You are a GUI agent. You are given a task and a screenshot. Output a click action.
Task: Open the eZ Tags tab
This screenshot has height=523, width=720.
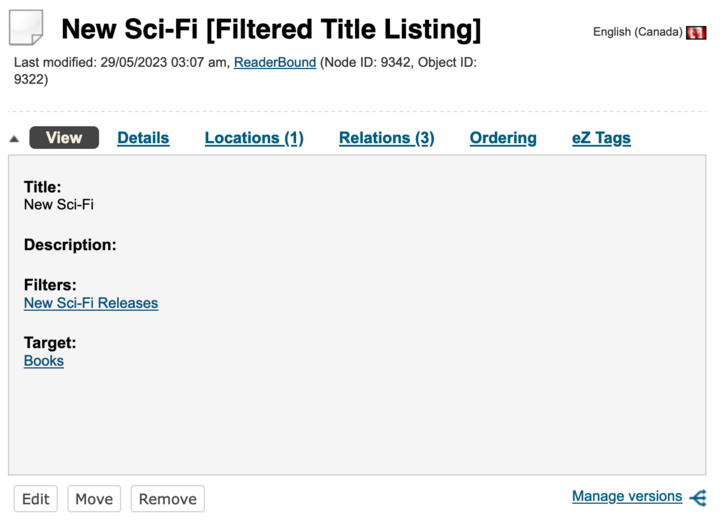(601, 138)
